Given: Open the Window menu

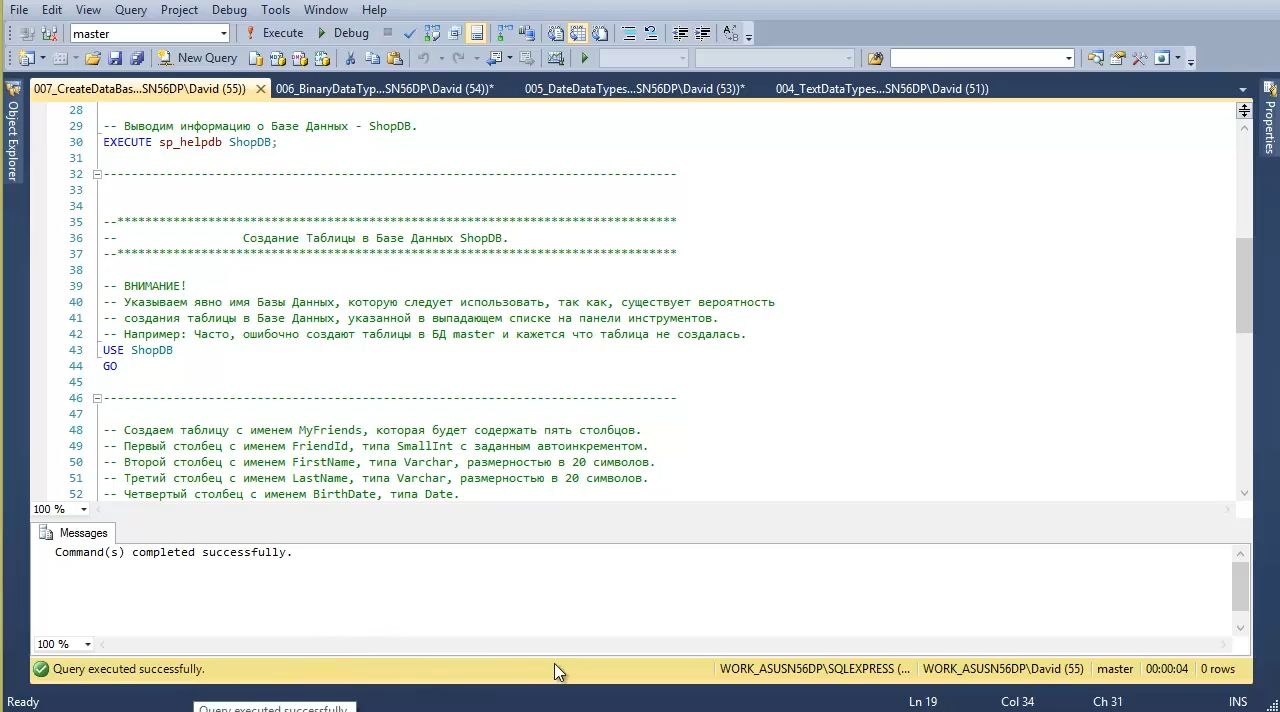Looking at the screenshot, I should pos(326,9).
